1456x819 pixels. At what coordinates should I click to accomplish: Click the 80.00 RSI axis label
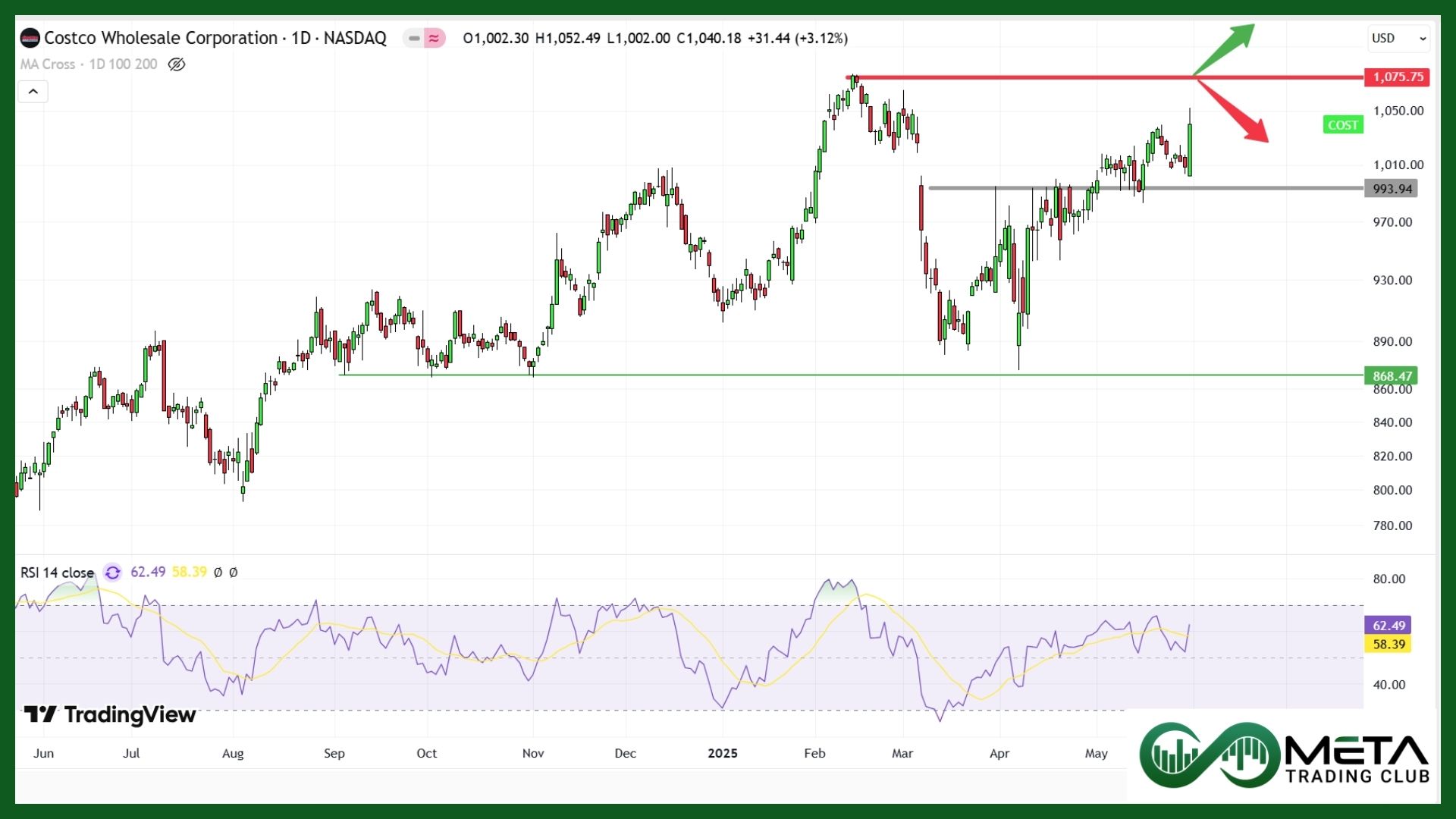(1389, 579)
